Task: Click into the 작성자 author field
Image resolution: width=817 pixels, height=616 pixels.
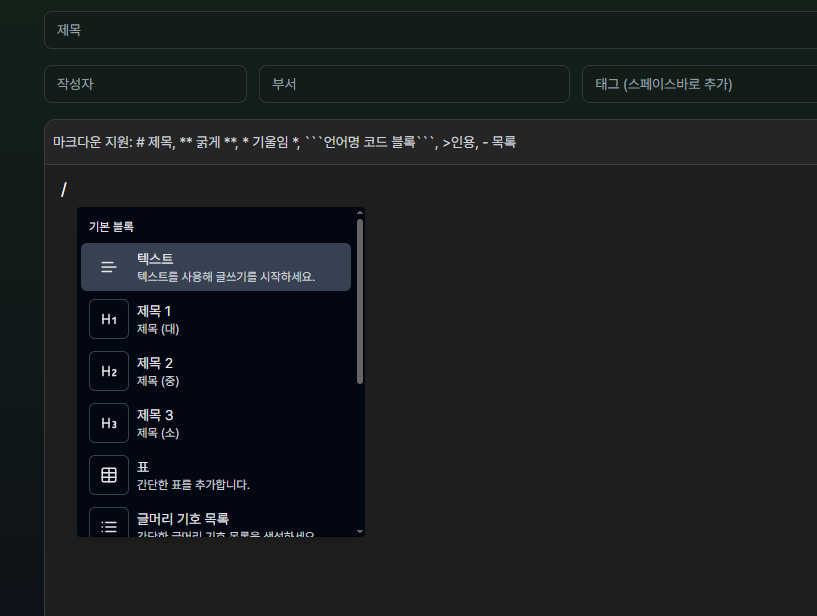Action: [x=145, y=84]
